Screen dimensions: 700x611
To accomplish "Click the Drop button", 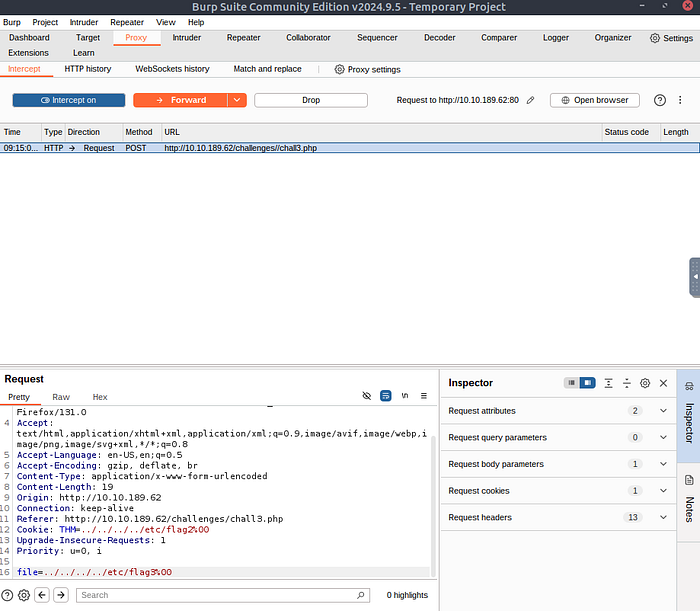I will (311, 100).
